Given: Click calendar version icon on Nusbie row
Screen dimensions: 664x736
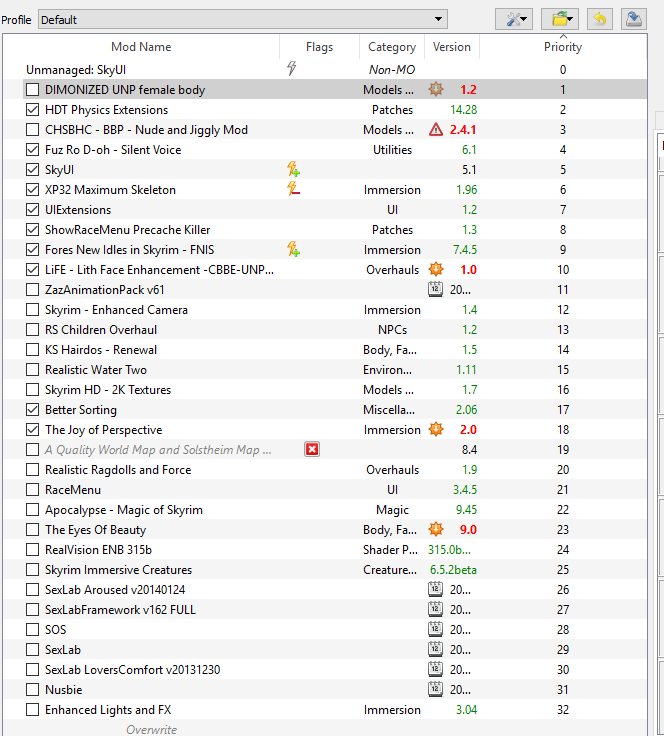Looking at the screenshot, I should (435, 689).
